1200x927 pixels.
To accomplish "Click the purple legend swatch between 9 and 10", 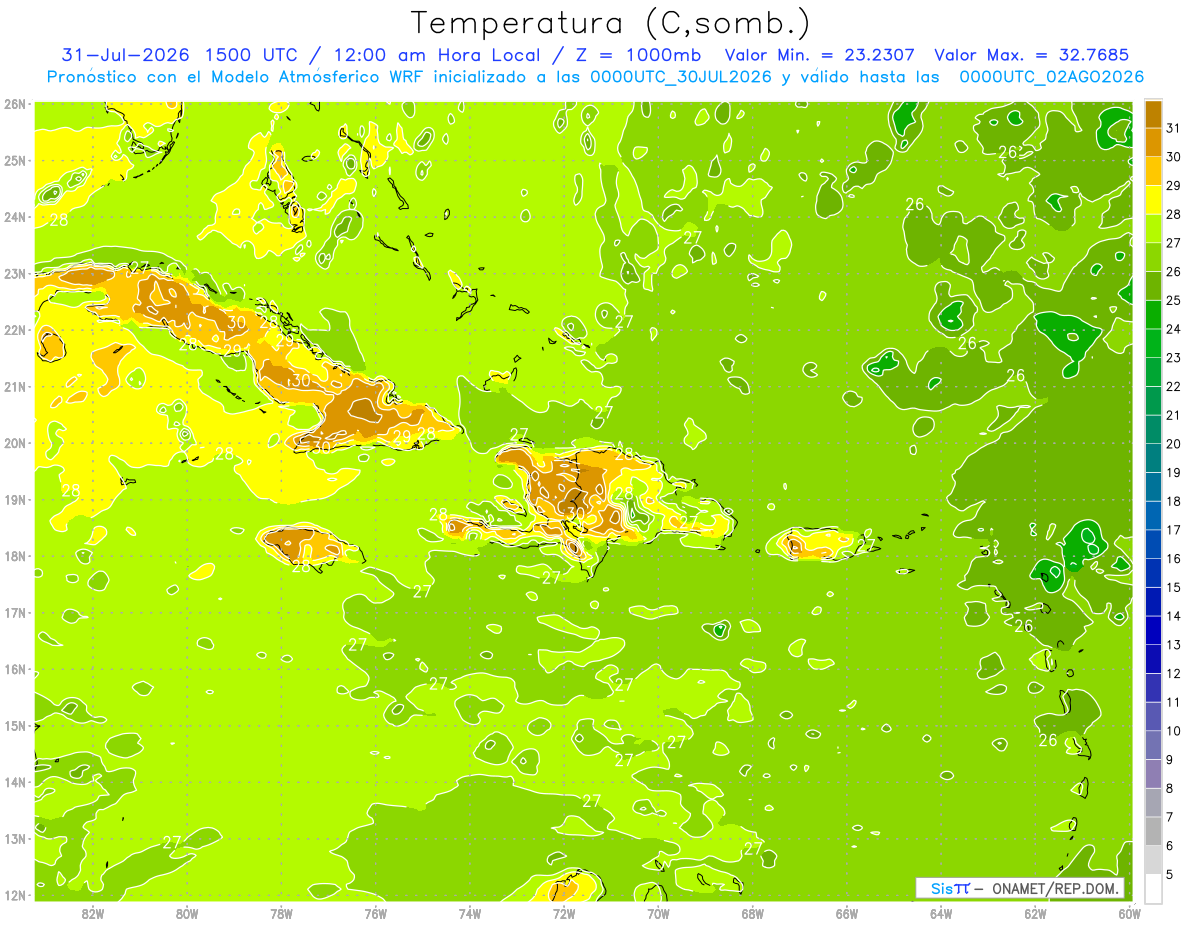I will 1153,745.
